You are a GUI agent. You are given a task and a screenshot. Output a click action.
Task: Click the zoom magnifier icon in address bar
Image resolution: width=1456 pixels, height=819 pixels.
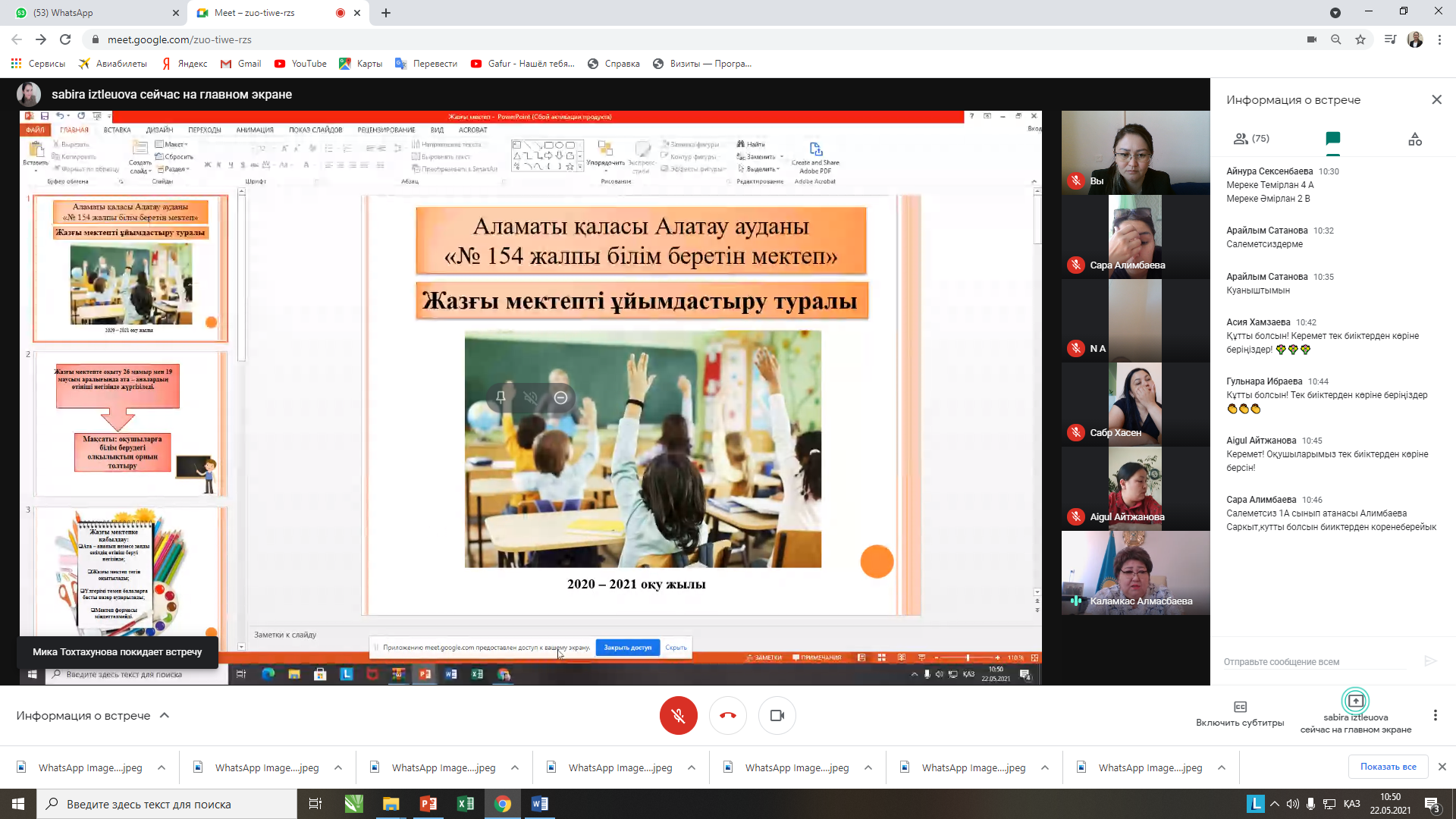[x=1336, y=39]
